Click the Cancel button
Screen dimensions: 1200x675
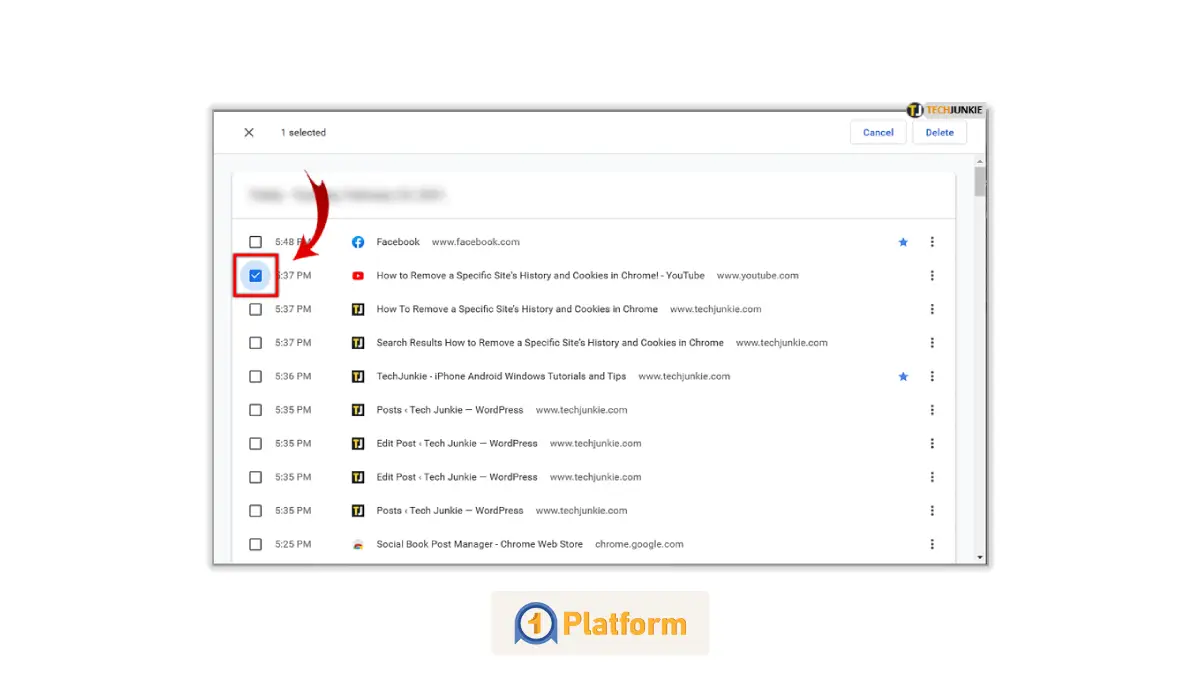tap(878, 131)
